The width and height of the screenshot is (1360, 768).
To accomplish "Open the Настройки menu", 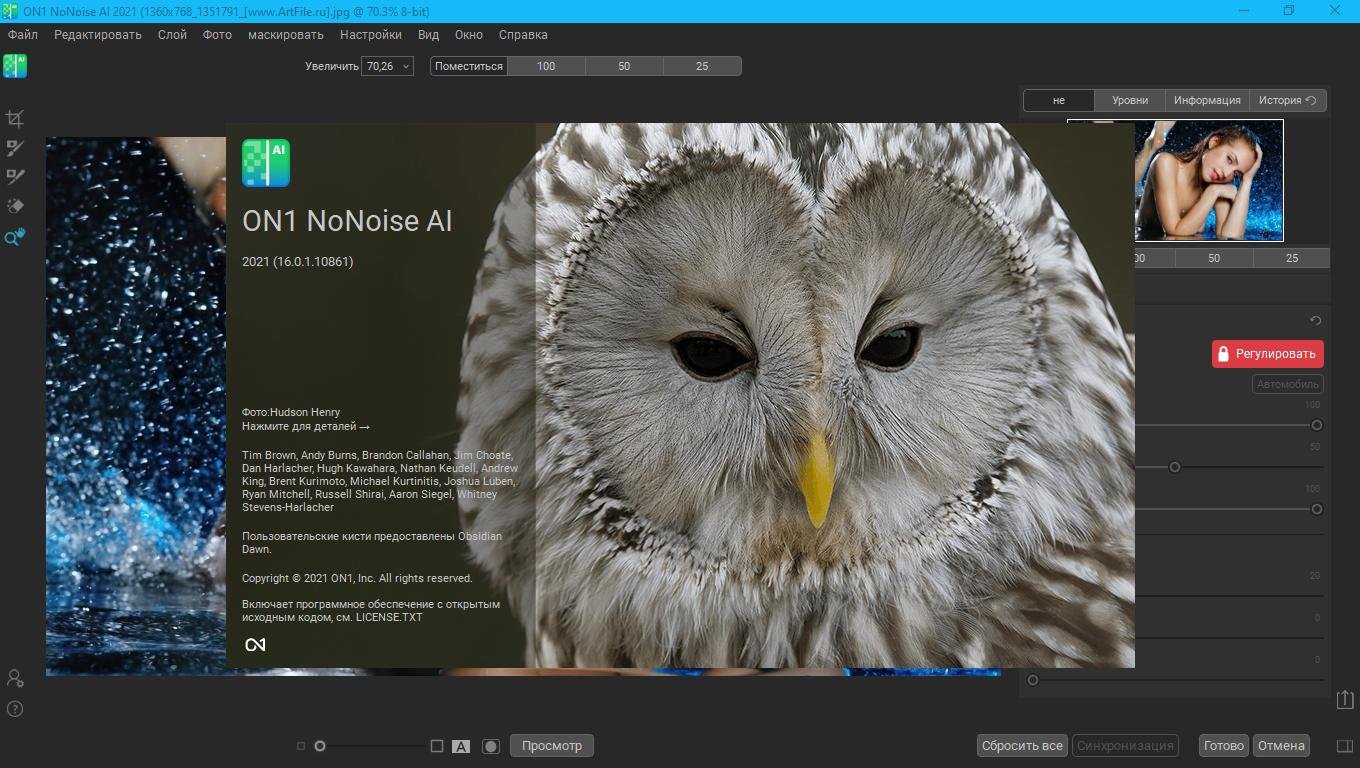I will [x=370, y=34].
